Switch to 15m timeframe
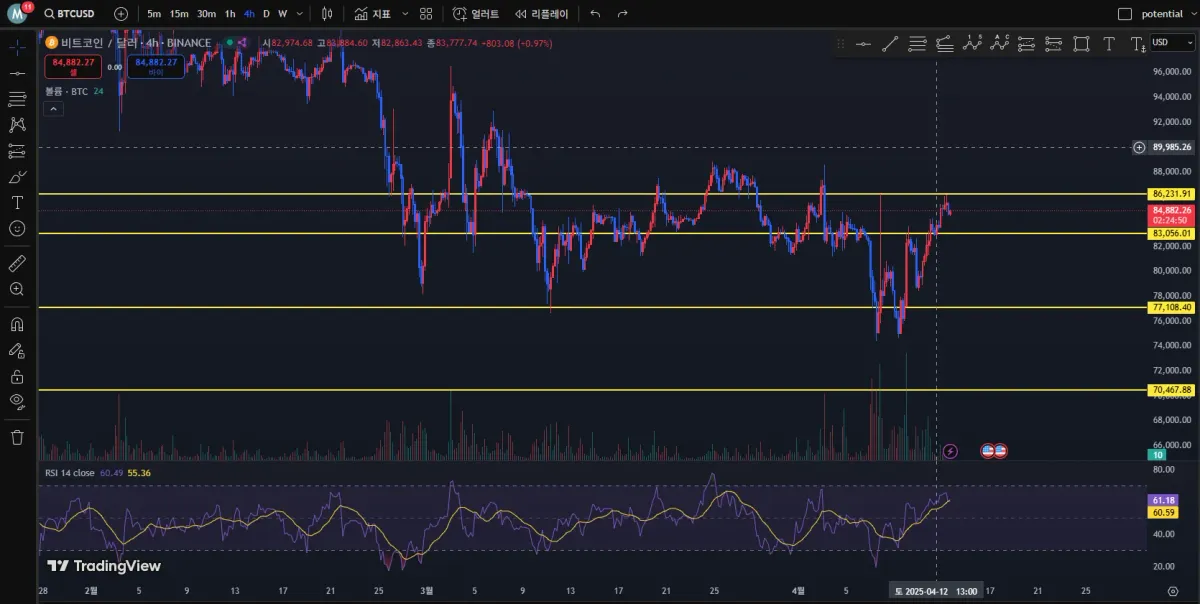 [x=179, y=14]
